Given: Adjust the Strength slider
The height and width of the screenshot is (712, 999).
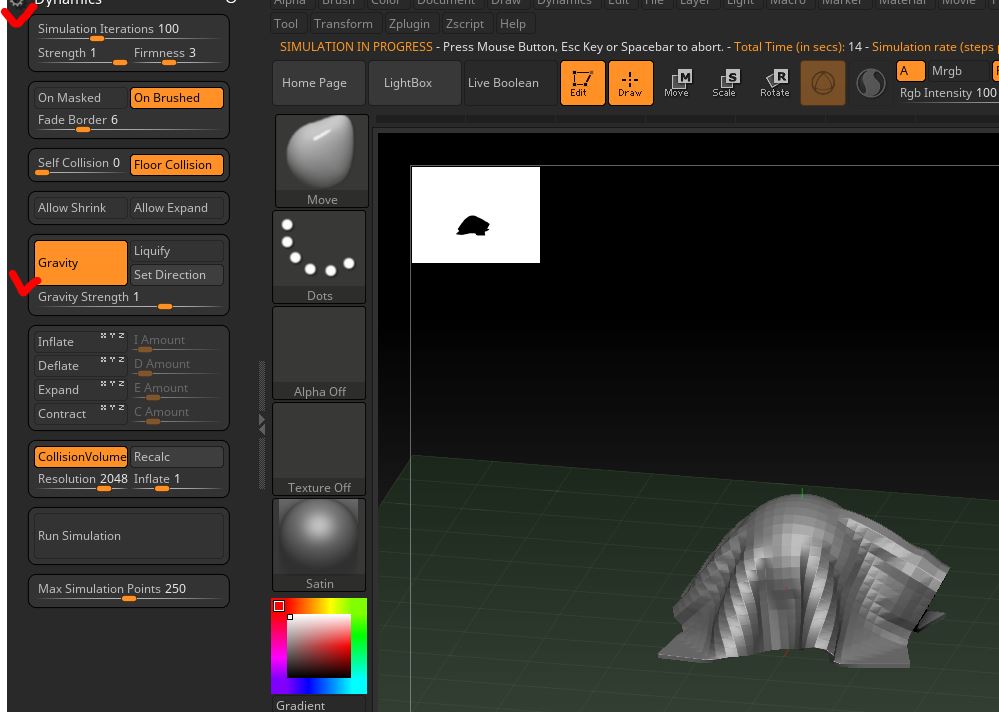Looking at the screenshot, I should [80, 55].
